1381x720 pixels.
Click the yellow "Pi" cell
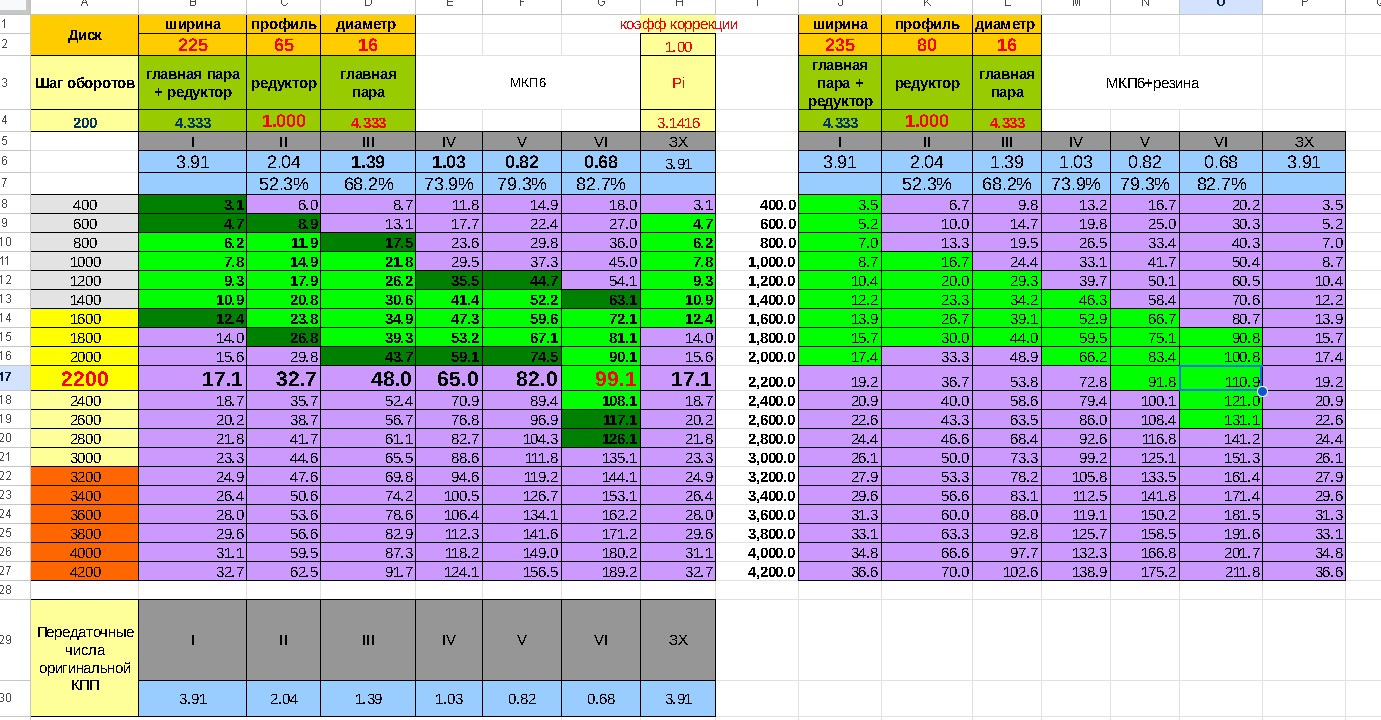click(x=678, y=84)
